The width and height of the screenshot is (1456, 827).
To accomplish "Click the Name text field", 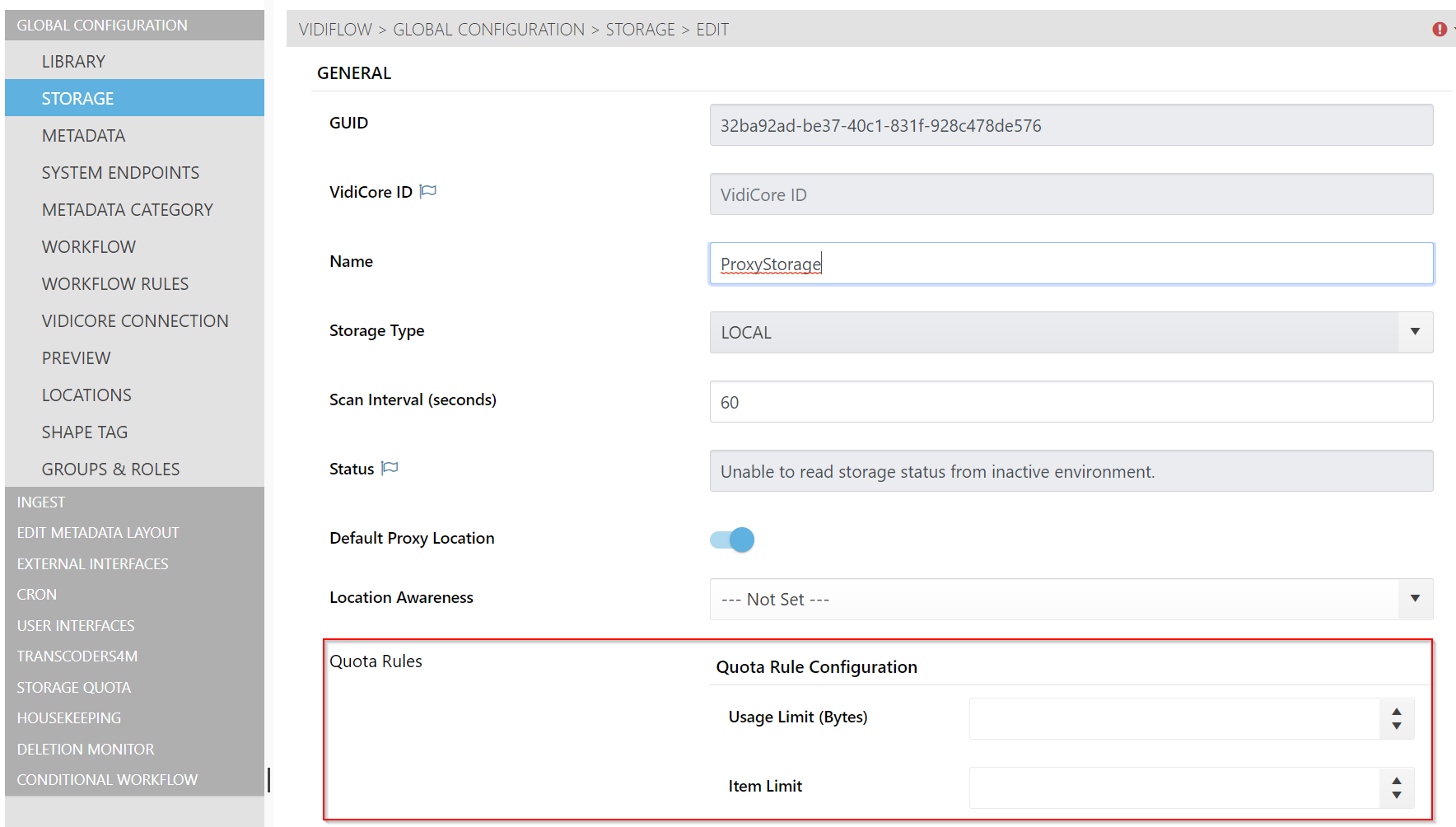I will [1071, 264].
